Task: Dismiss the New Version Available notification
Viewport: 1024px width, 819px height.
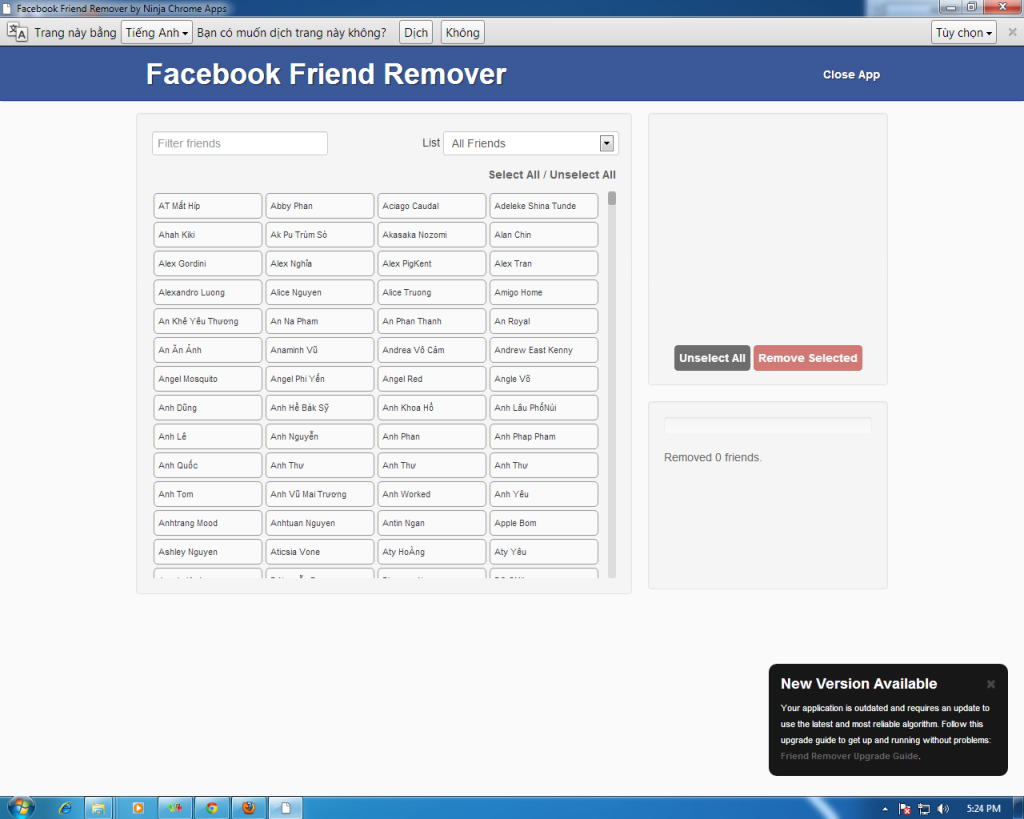Action: [991, 684]
